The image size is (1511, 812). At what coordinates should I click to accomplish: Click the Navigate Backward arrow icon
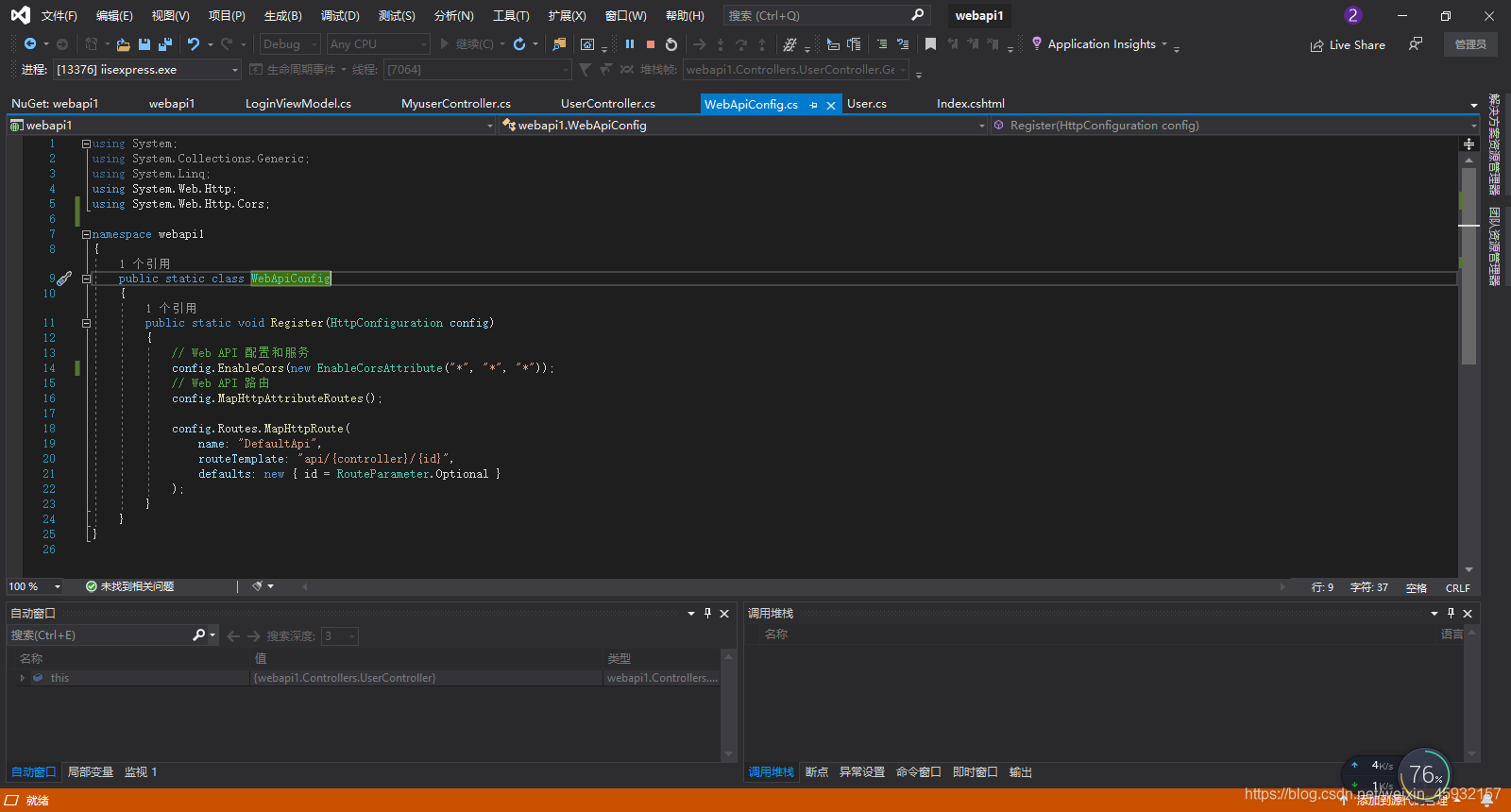click(x=30, y=44)
